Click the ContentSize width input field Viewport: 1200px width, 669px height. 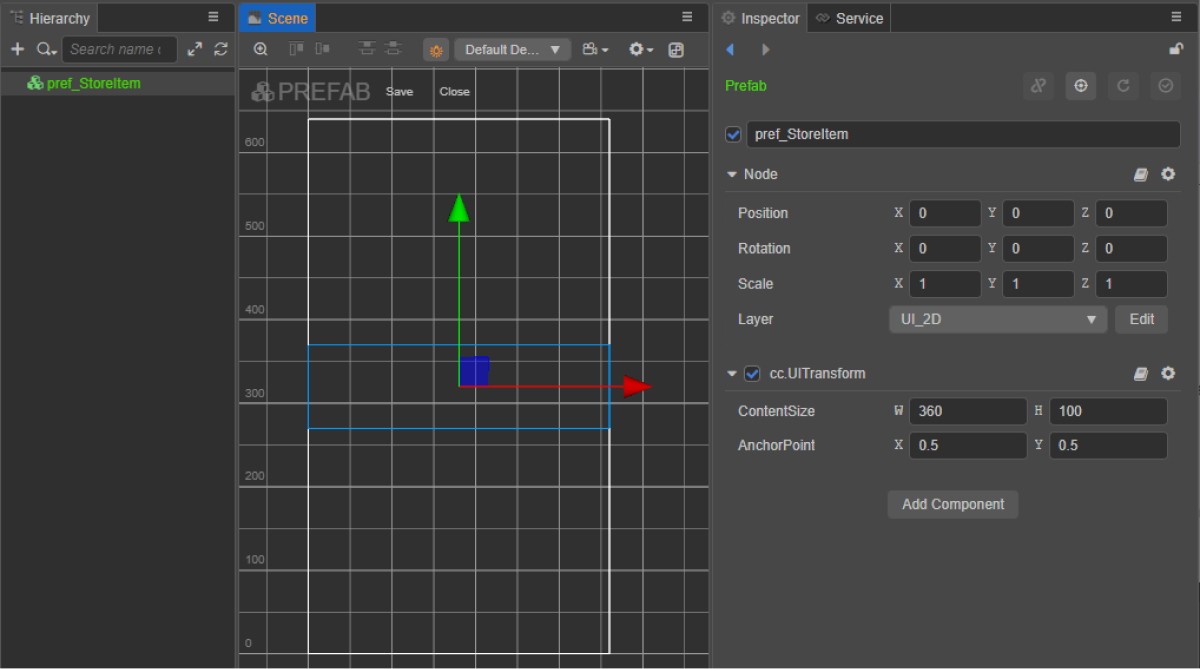[966, 411]
